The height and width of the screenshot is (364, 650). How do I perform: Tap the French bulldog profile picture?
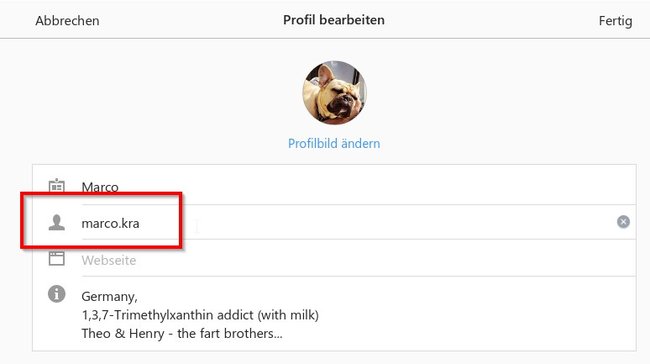tap(334, 93)
